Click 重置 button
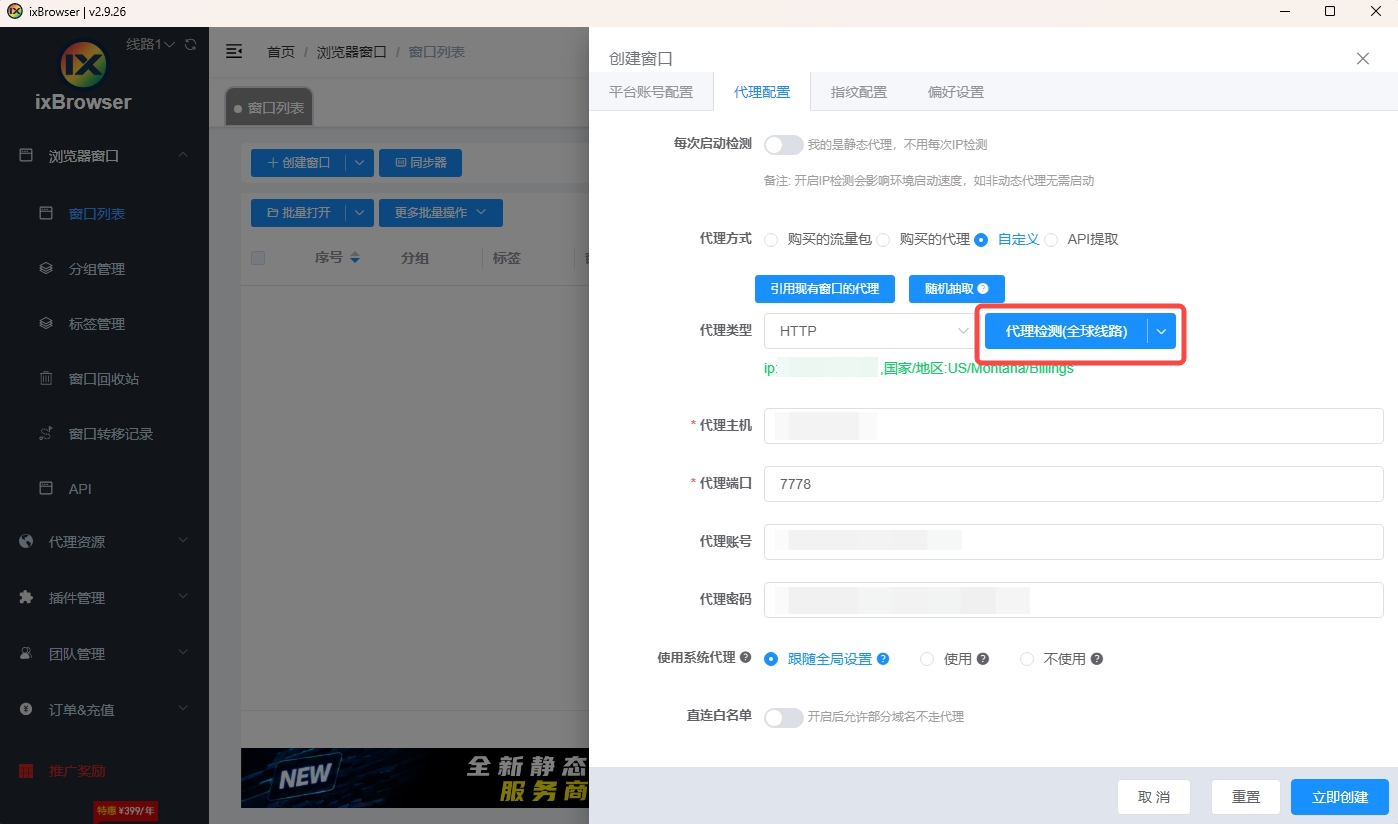Viewport: 1398px width, 824px height. coord(1246,797)
